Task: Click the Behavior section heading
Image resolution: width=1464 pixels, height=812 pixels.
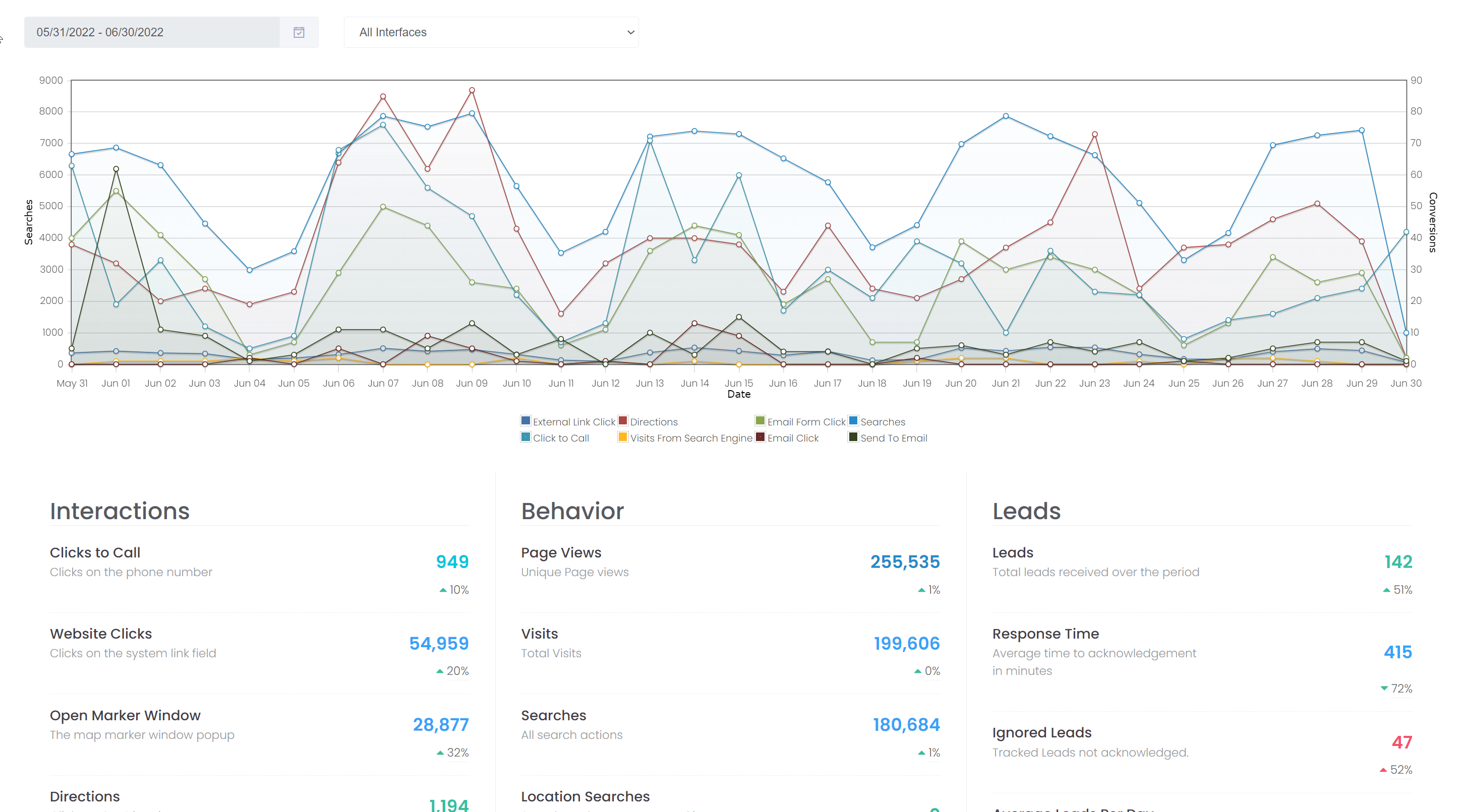Action: pyautogui.click(x=573, y=511)
